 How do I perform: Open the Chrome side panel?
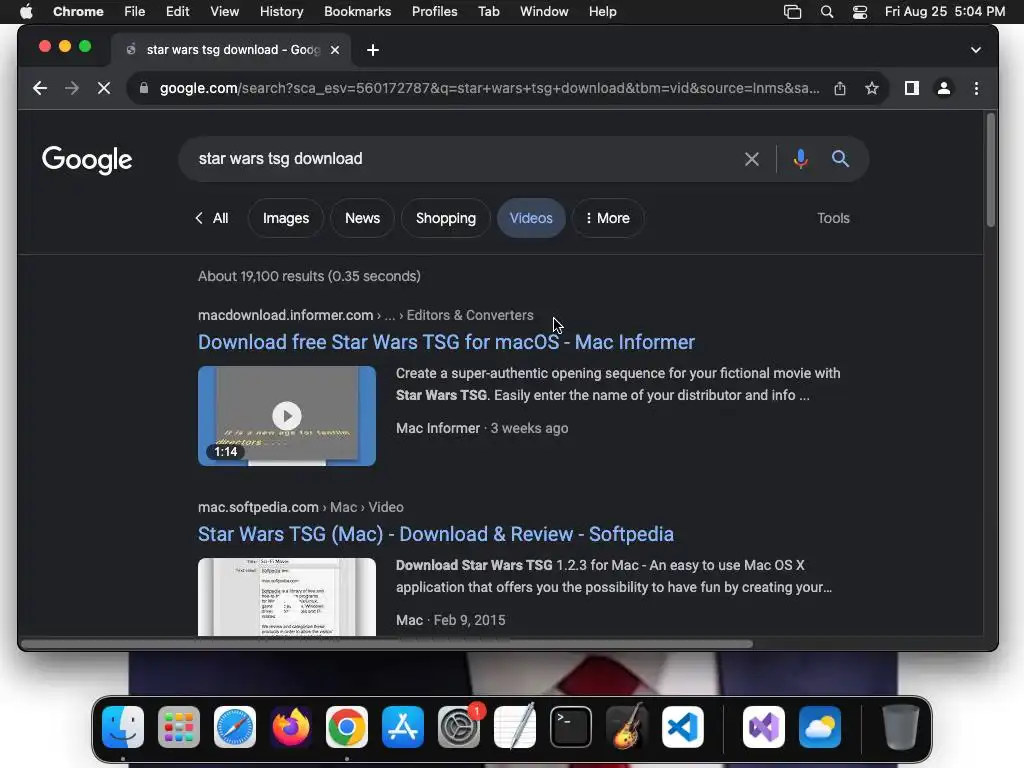coord(912,88)
